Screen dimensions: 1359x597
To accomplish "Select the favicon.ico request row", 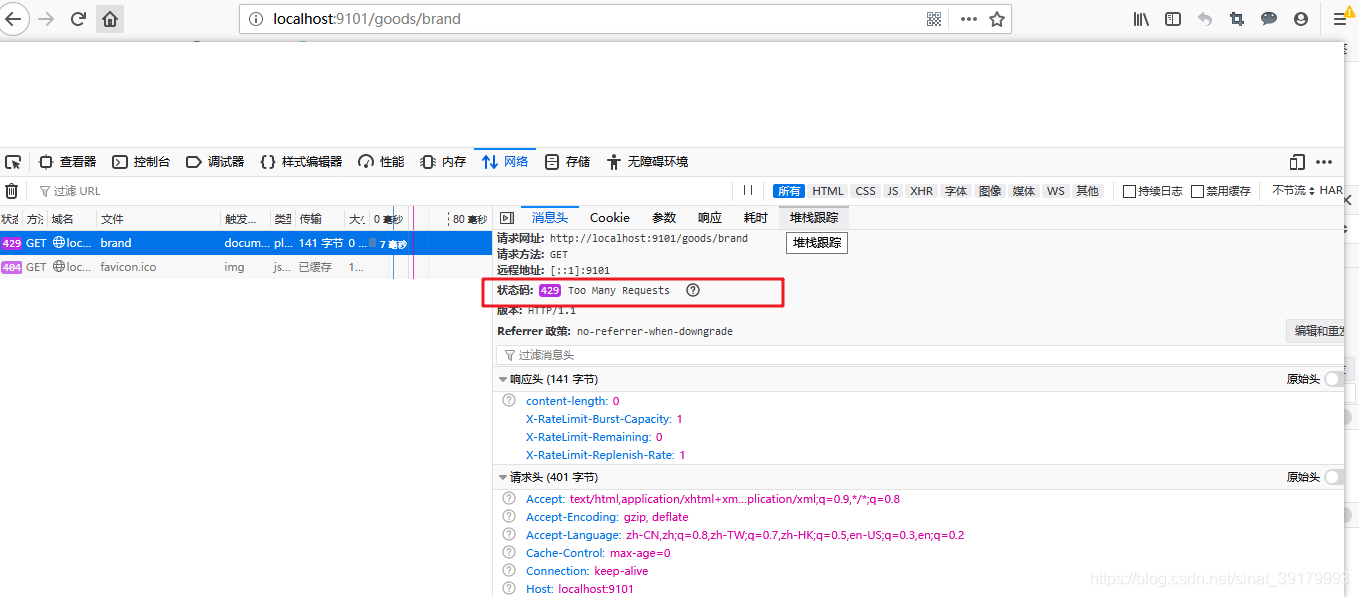I will point(246,267).
